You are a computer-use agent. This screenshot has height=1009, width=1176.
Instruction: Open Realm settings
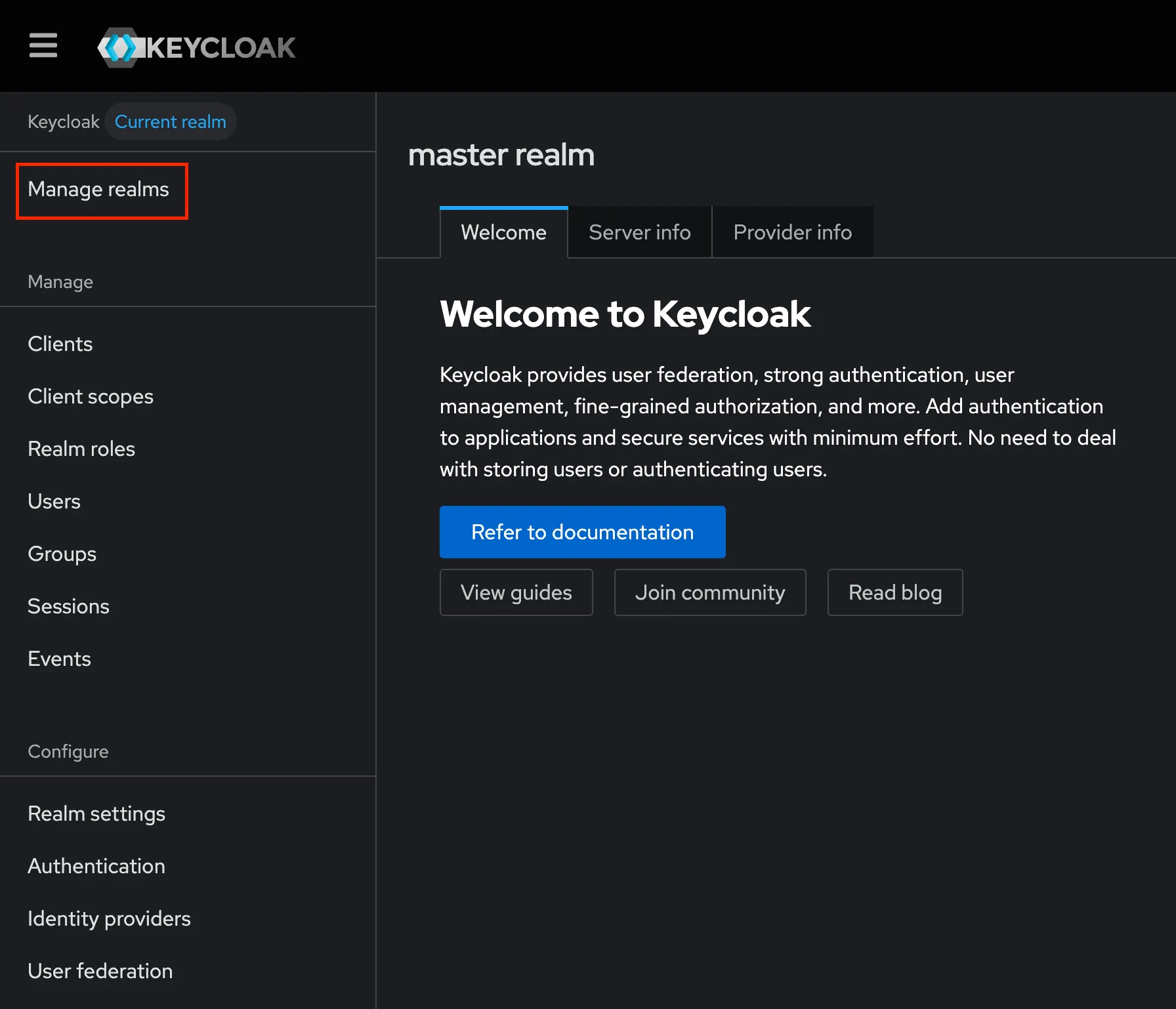(96, 813)
